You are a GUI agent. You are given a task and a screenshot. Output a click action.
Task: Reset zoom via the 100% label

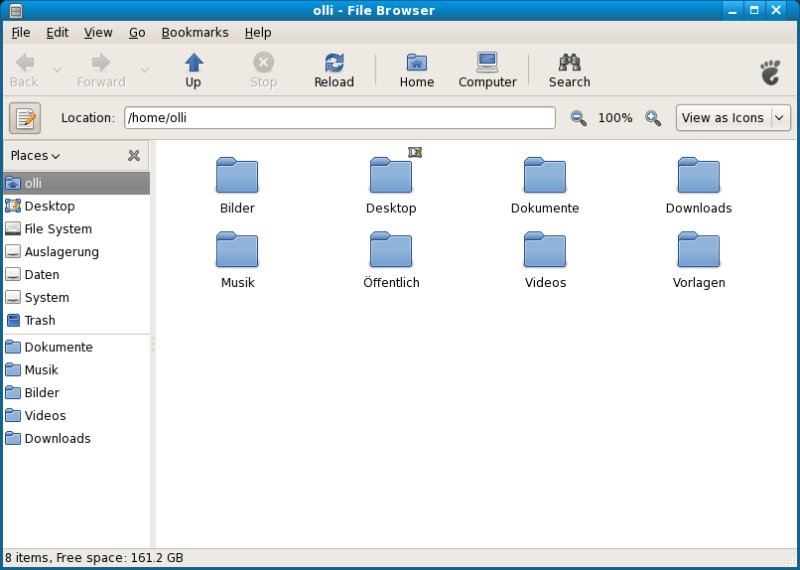pyautogui.click(x=615, y=118)
